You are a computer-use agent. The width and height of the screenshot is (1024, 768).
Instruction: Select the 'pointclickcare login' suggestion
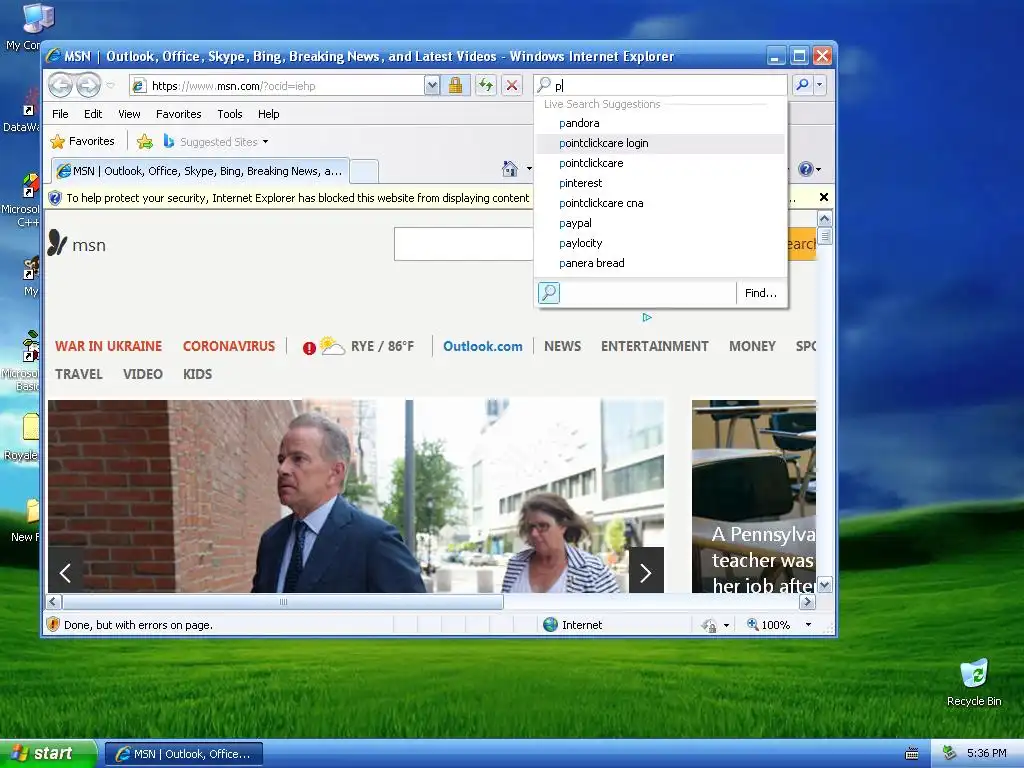[660, 143]
